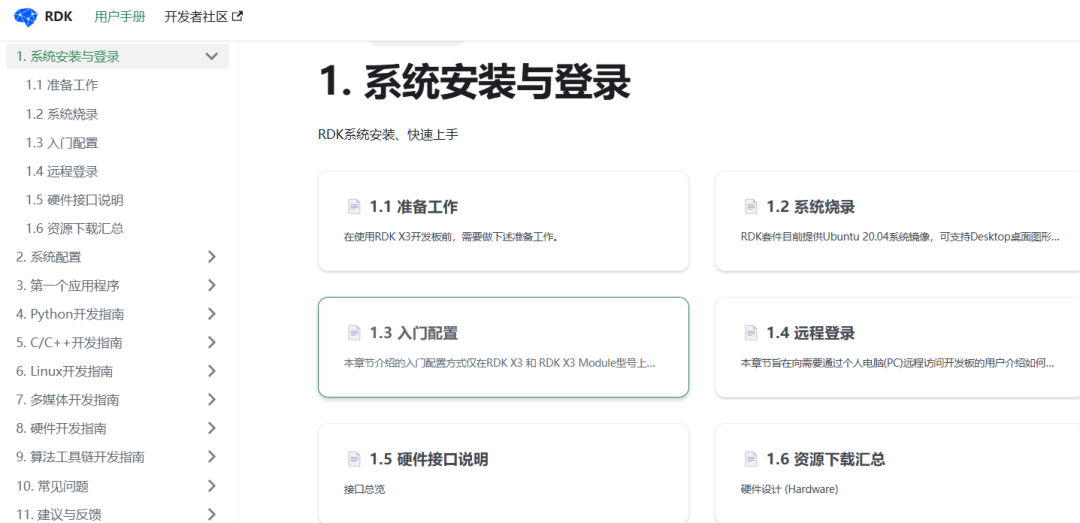This screenshot has height=523, width=1080.
Task: Open the 1.5 硬件接口说明 card title
Action: [429, 459]
